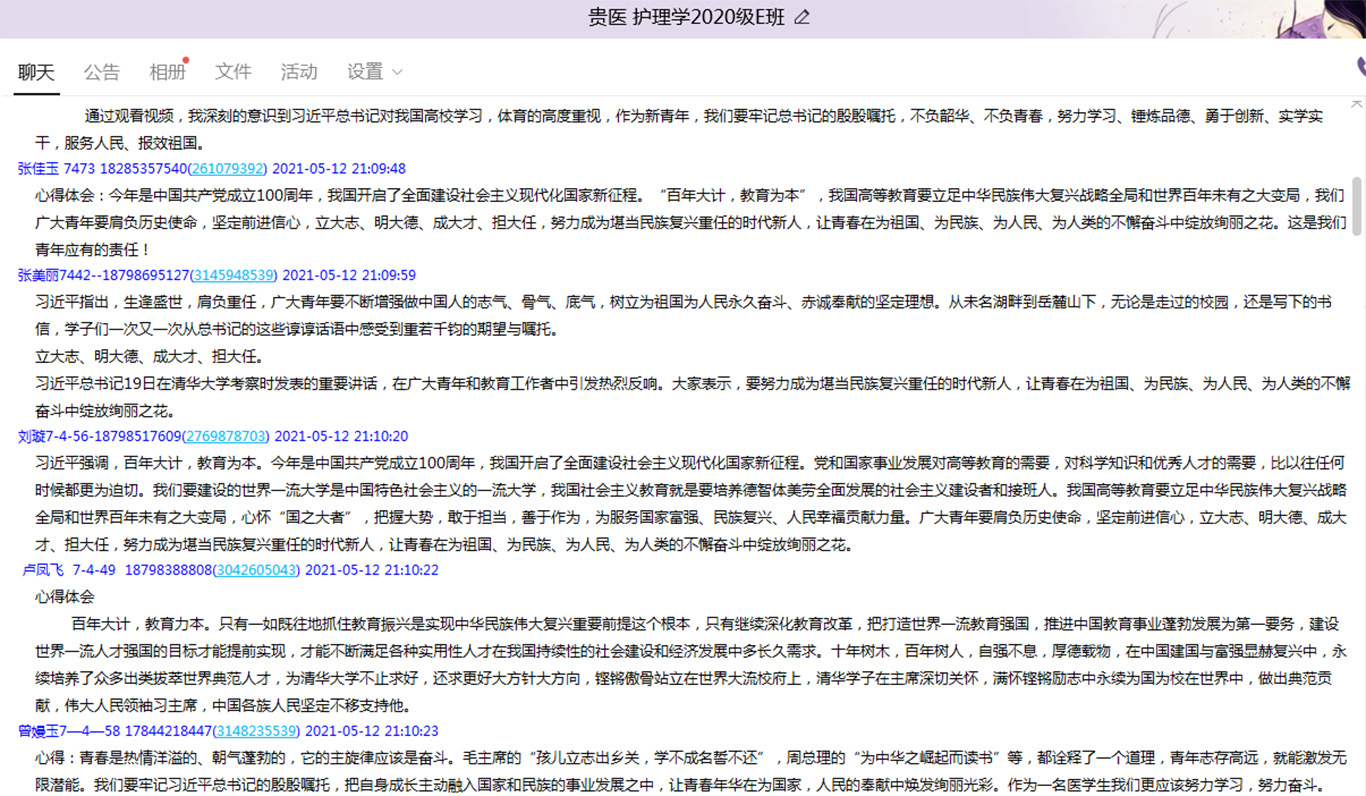Open the 活动 tab

(298, 72)
